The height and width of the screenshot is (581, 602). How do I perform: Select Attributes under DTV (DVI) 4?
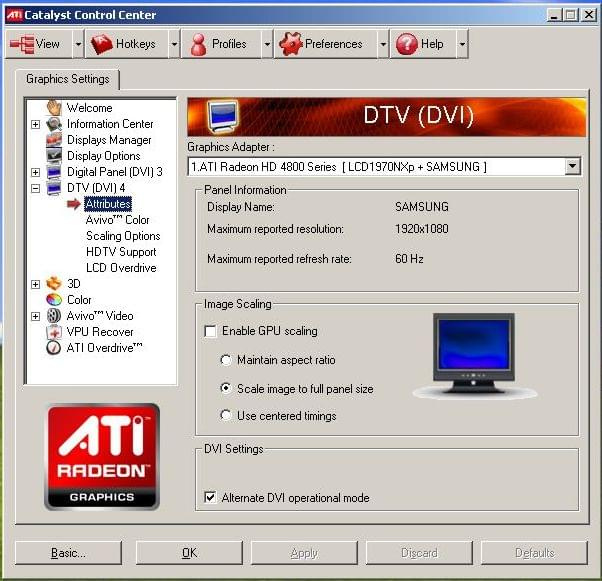tap(108, 204)
